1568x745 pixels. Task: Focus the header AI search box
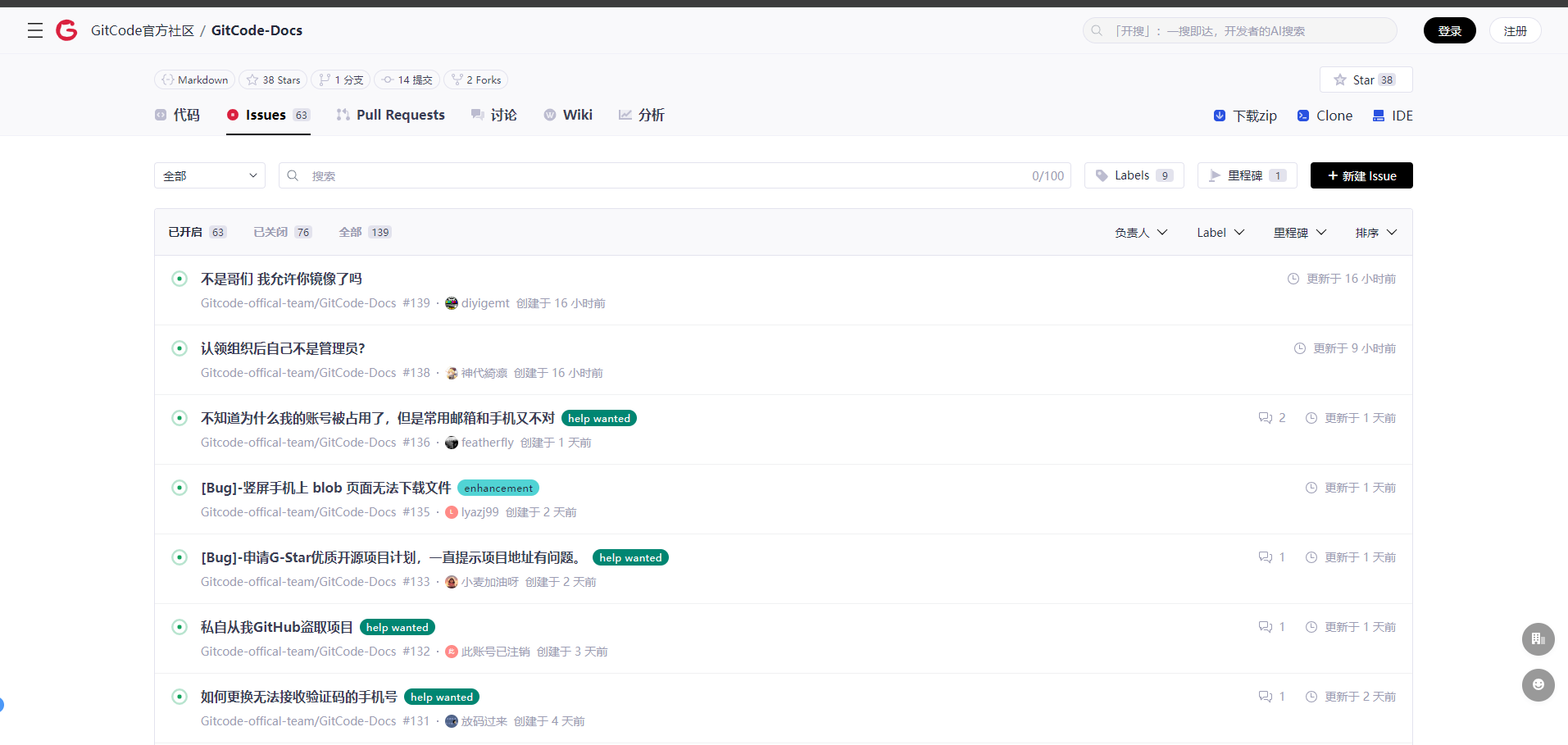1240,30
